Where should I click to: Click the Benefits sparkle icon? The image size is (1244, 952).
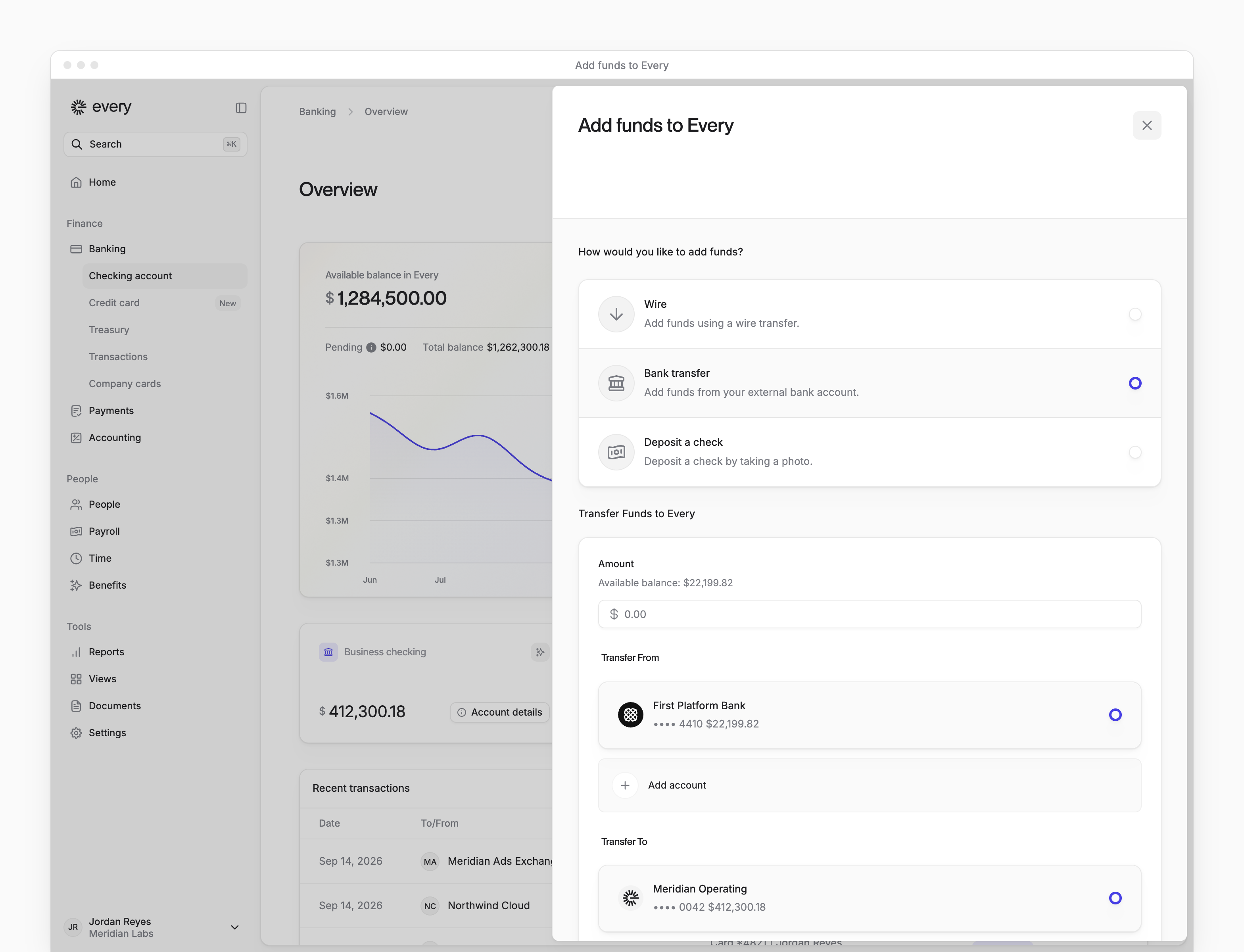coord(76,585)
